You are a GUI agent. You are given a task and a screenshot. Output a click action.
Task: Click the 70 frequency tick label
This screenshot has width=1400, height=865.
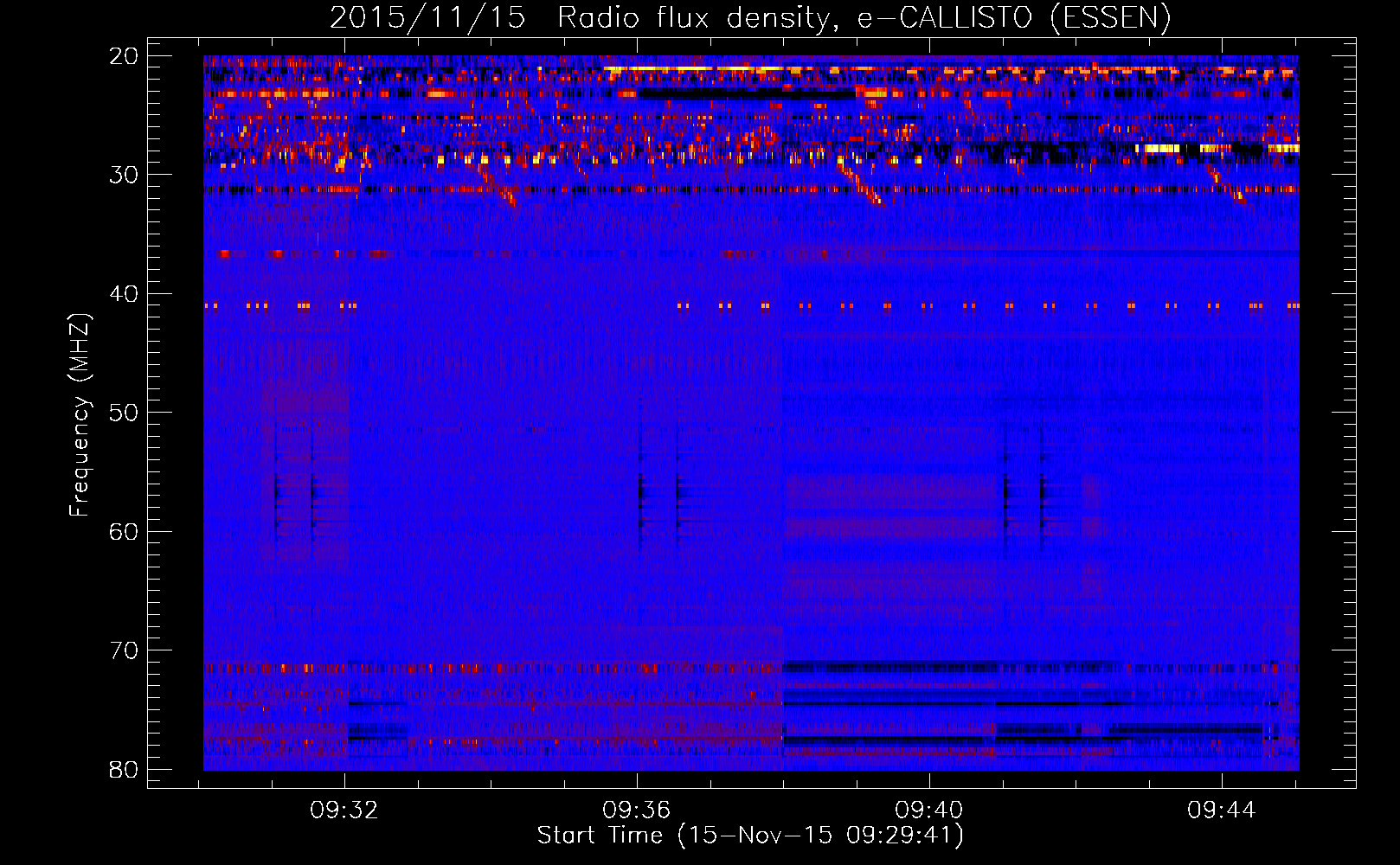[x=125, y=650]
